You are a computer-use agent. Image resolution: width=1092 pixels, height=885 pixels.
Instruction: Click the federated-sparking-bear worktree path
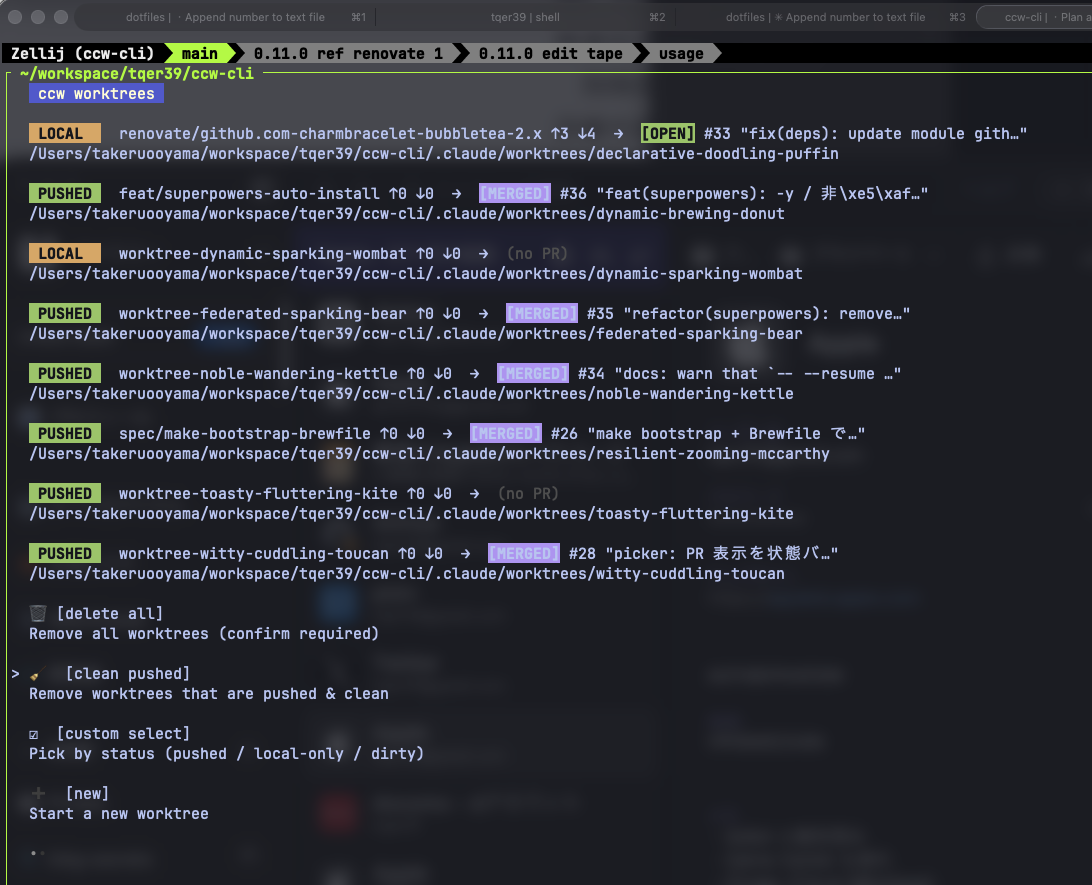pyautogui.click(x=416, y=333)
